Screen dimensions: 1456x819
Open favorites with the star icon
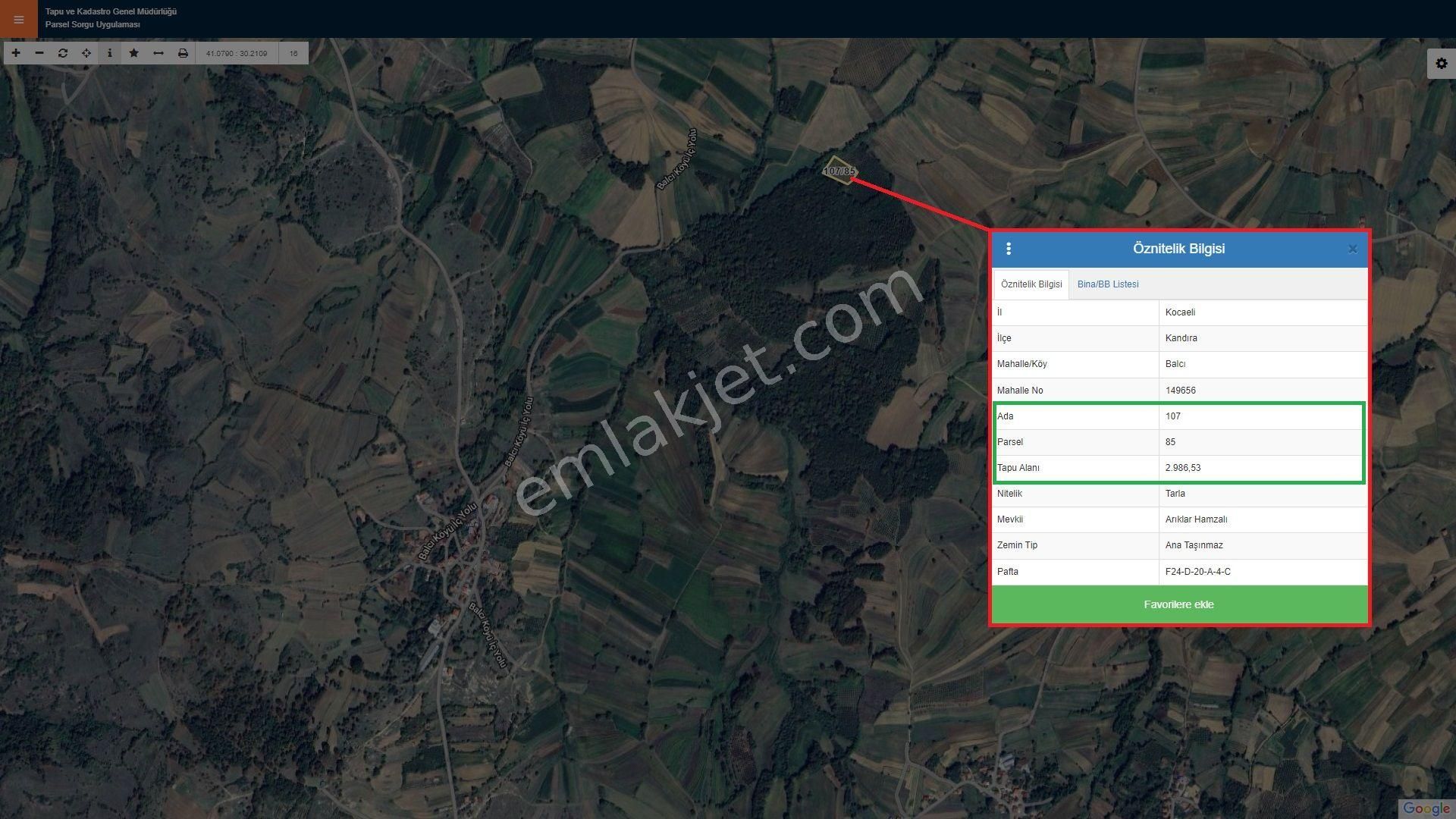click(134, 53)
